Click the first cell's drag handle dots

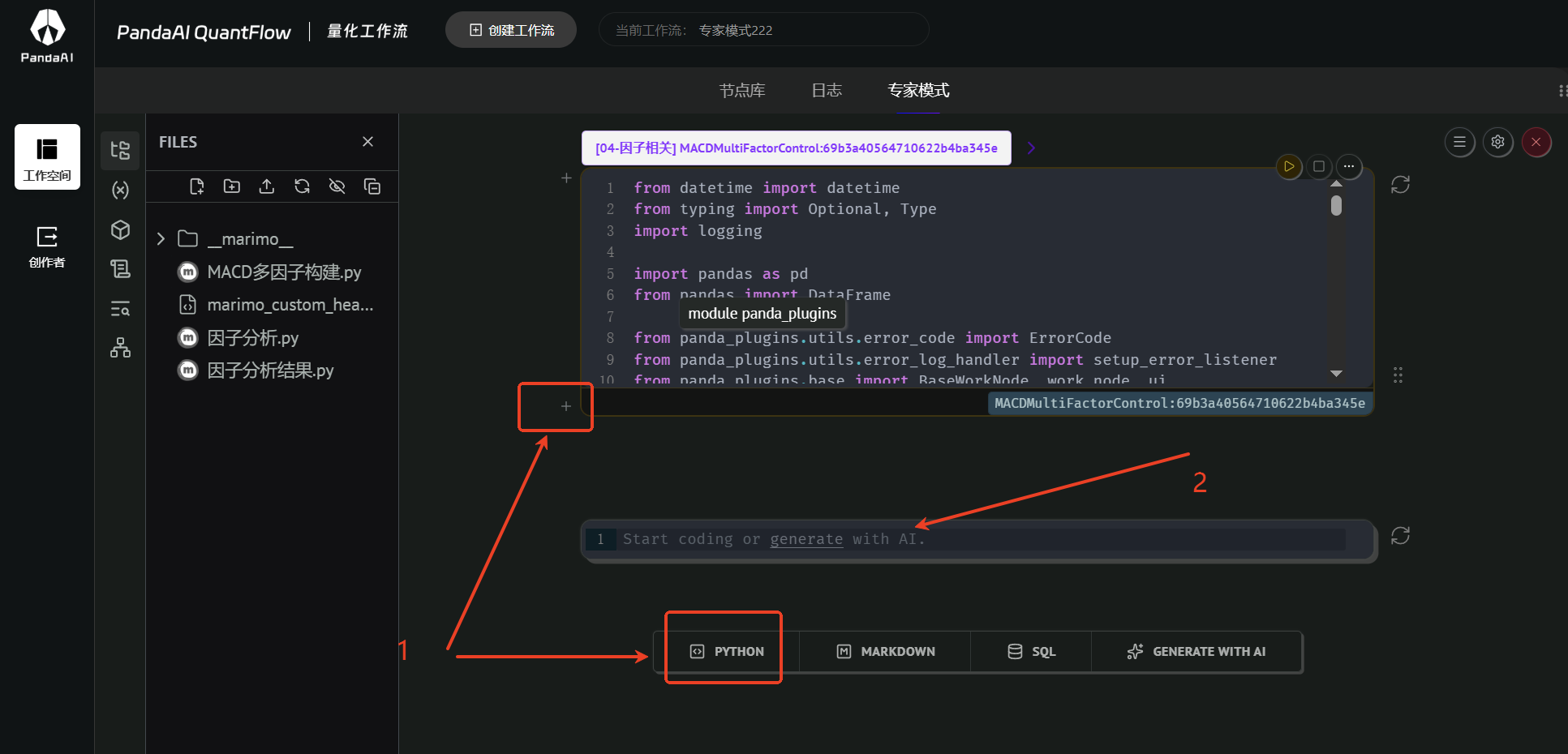1398,375
